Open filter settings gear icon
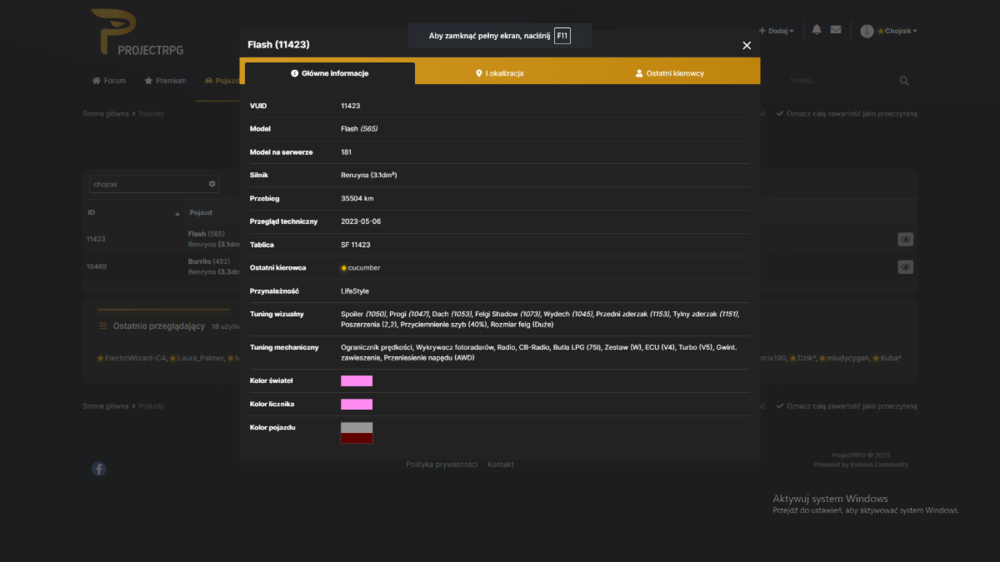 [x=212, y=184]
